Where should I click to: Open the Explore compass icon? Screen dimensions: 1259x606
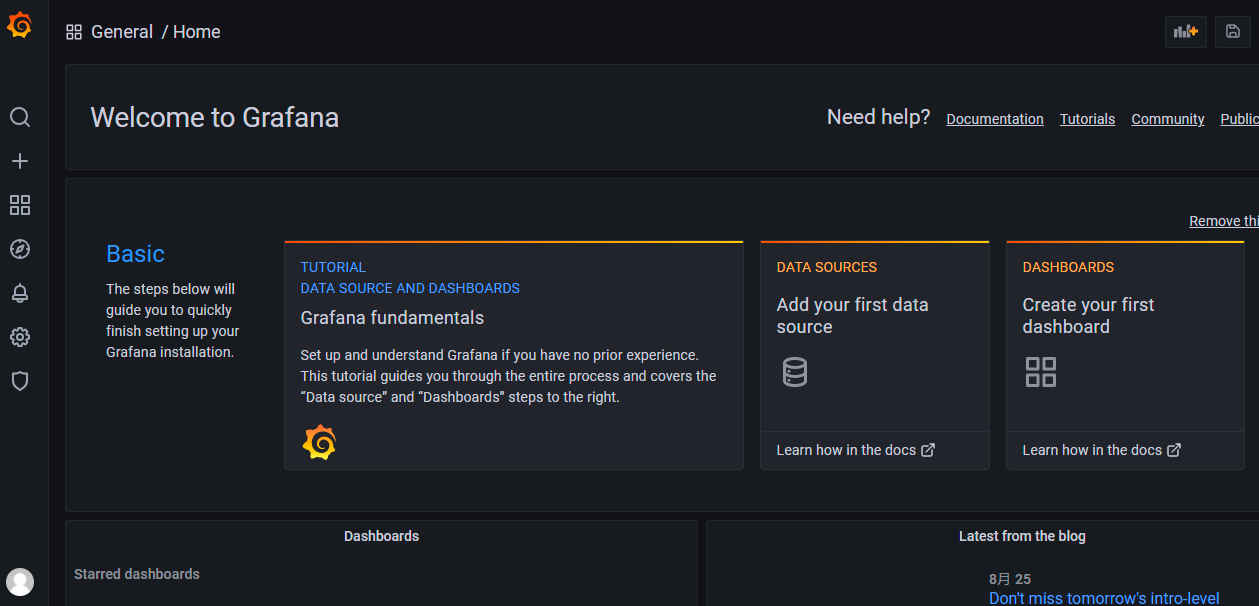coord(20,249)
